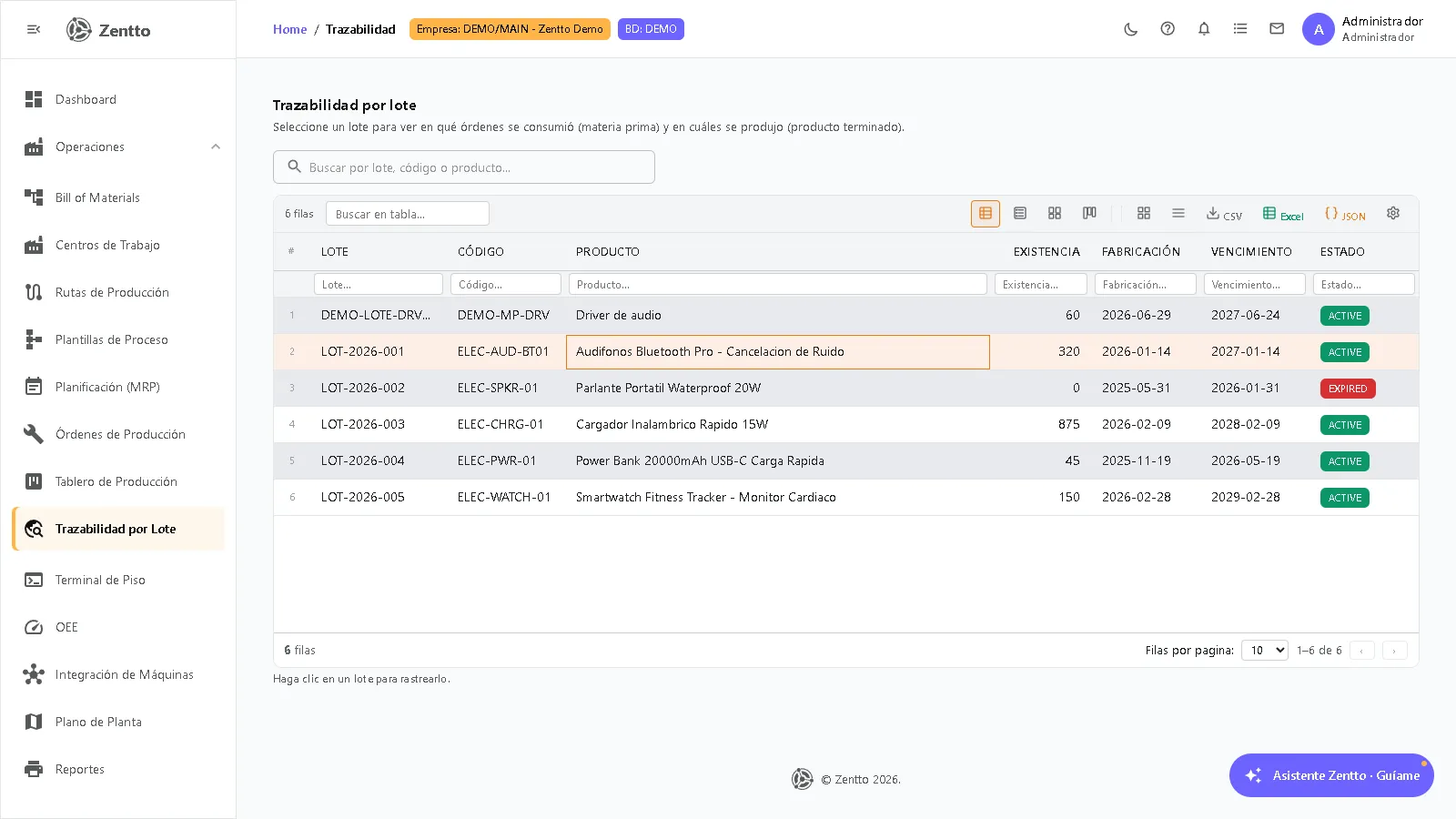This screenshot has height=819, width=1456.
Task: Open Dashboard from the sidebar
Action: coord(118,99)
